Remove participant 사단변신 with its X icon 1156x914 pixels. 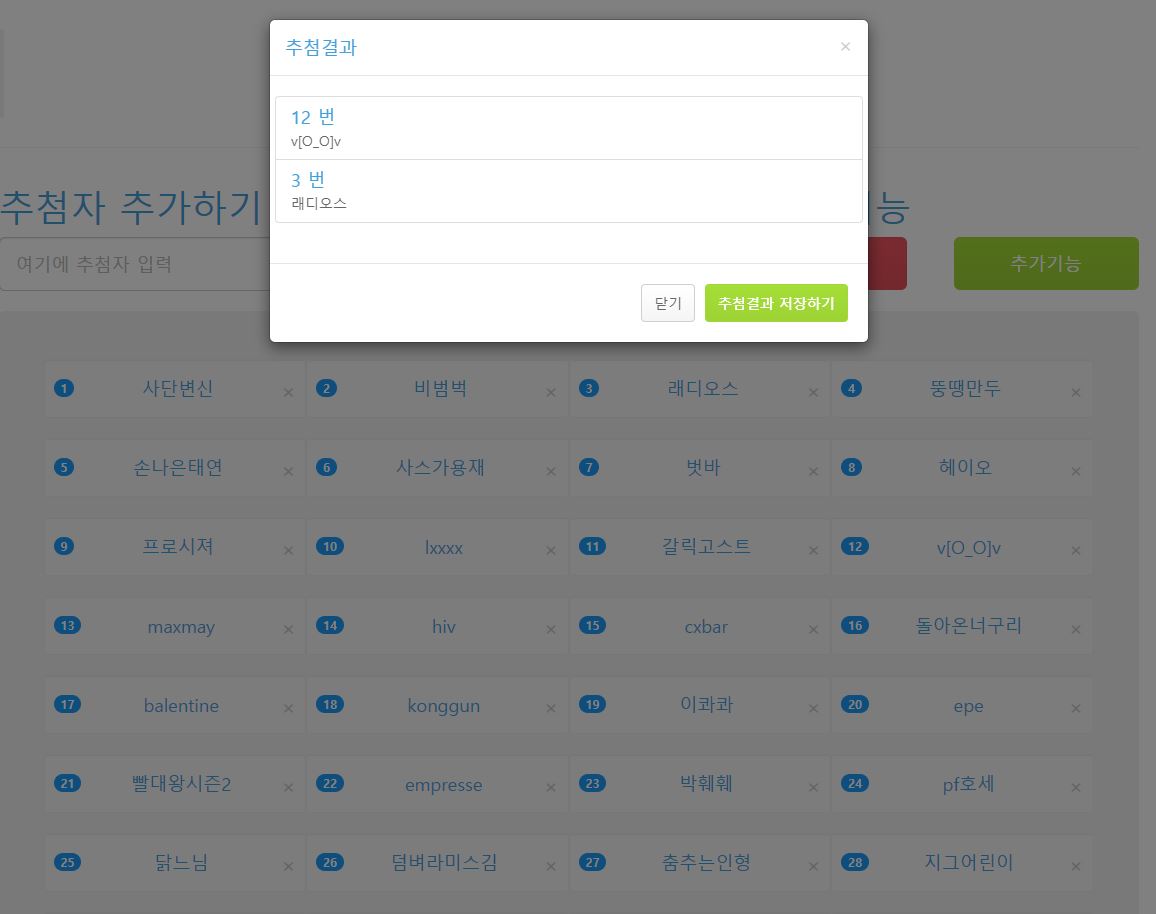click(x=288, y=393)
